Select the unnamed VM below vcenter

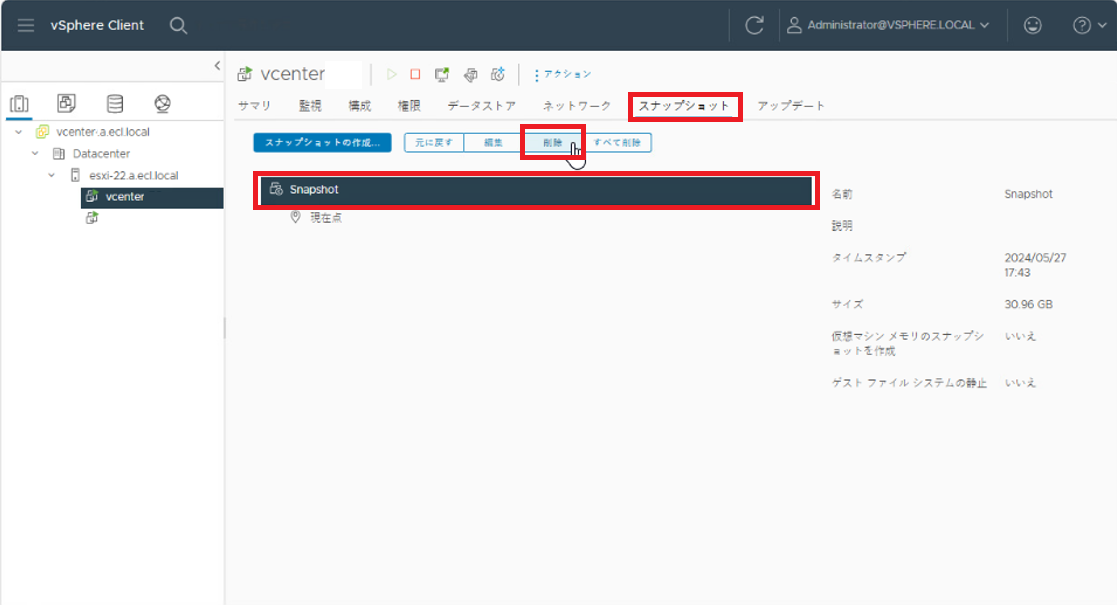(92, 218)
